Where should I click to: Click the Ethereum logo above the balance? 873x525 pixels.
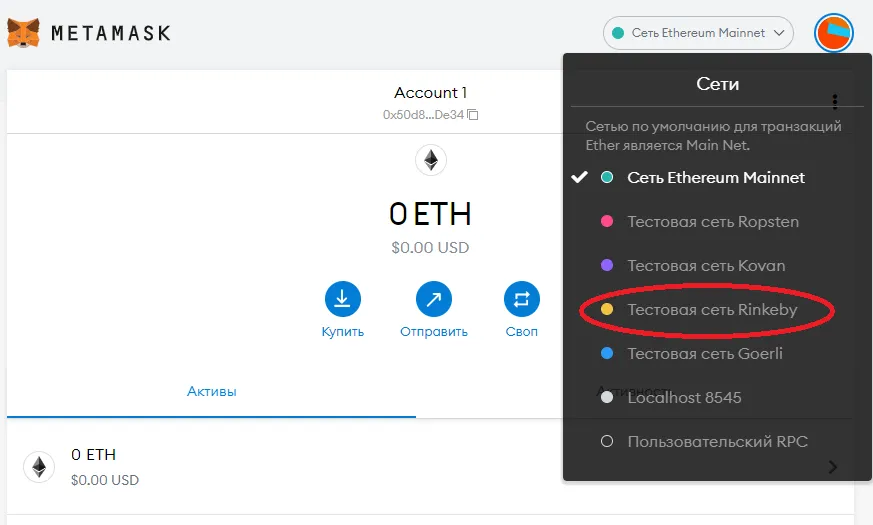pyautogui.click(x=431, y=160)
